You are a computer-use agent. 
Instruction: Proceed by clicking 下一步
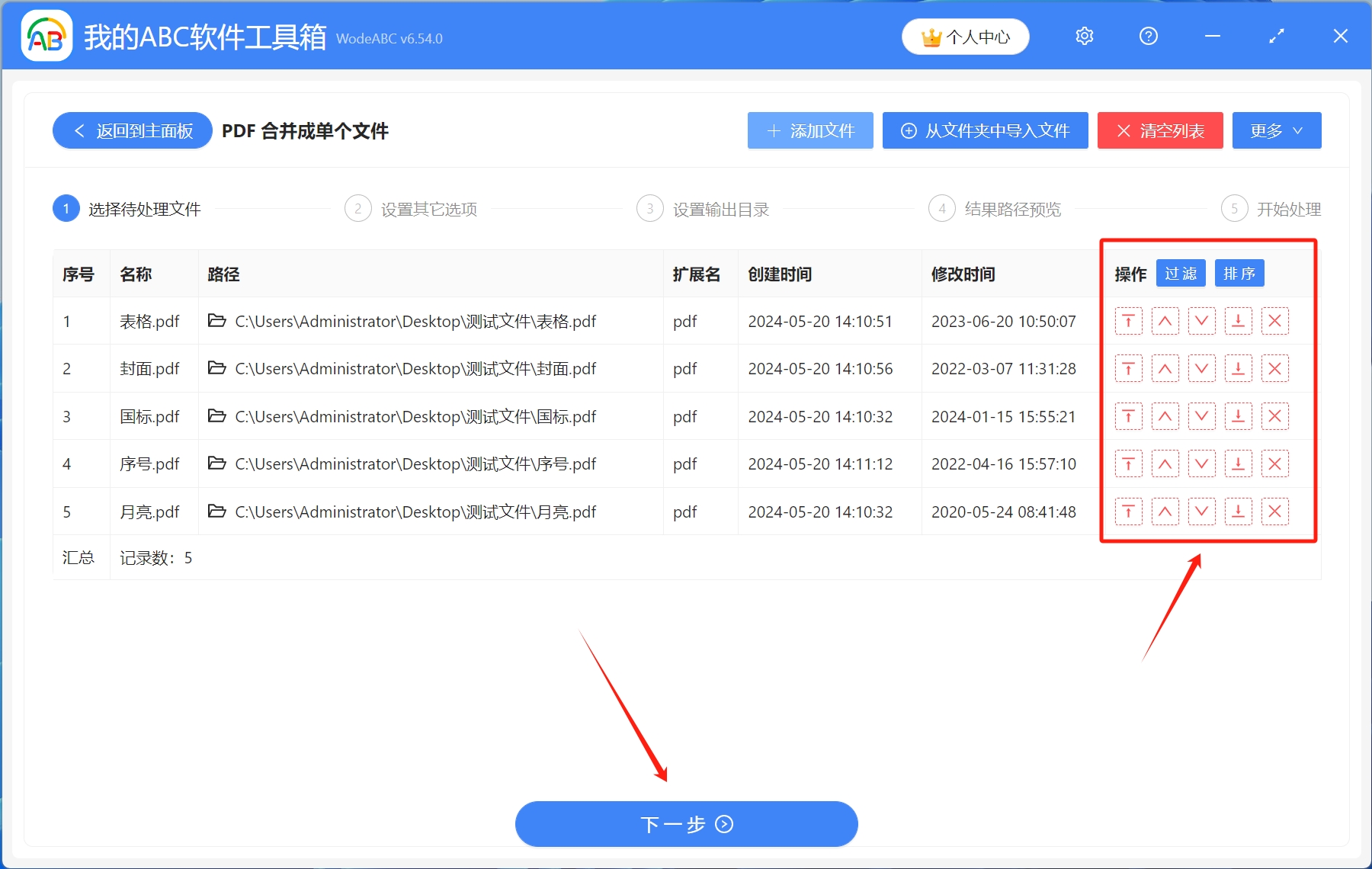tap(686, 824)
